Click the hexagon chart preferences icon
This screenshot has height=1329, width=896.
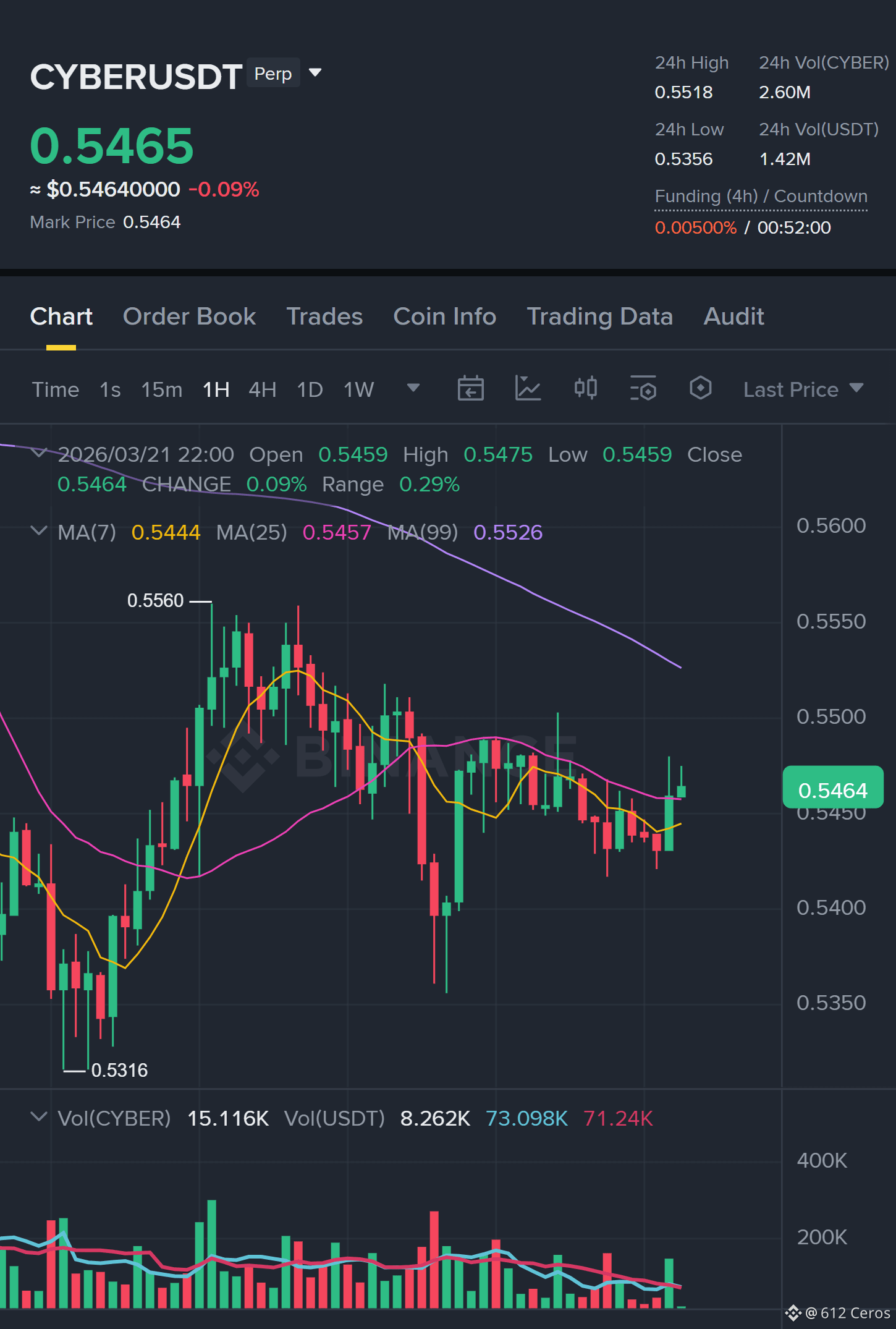tap(700, 388)
